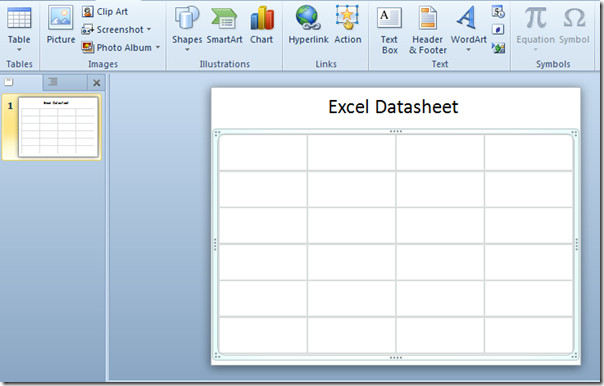Viewport: 604px width, 386px height.
Task: Click the Symbols group label
Action: pyautogui.click(x=553, y=64)
